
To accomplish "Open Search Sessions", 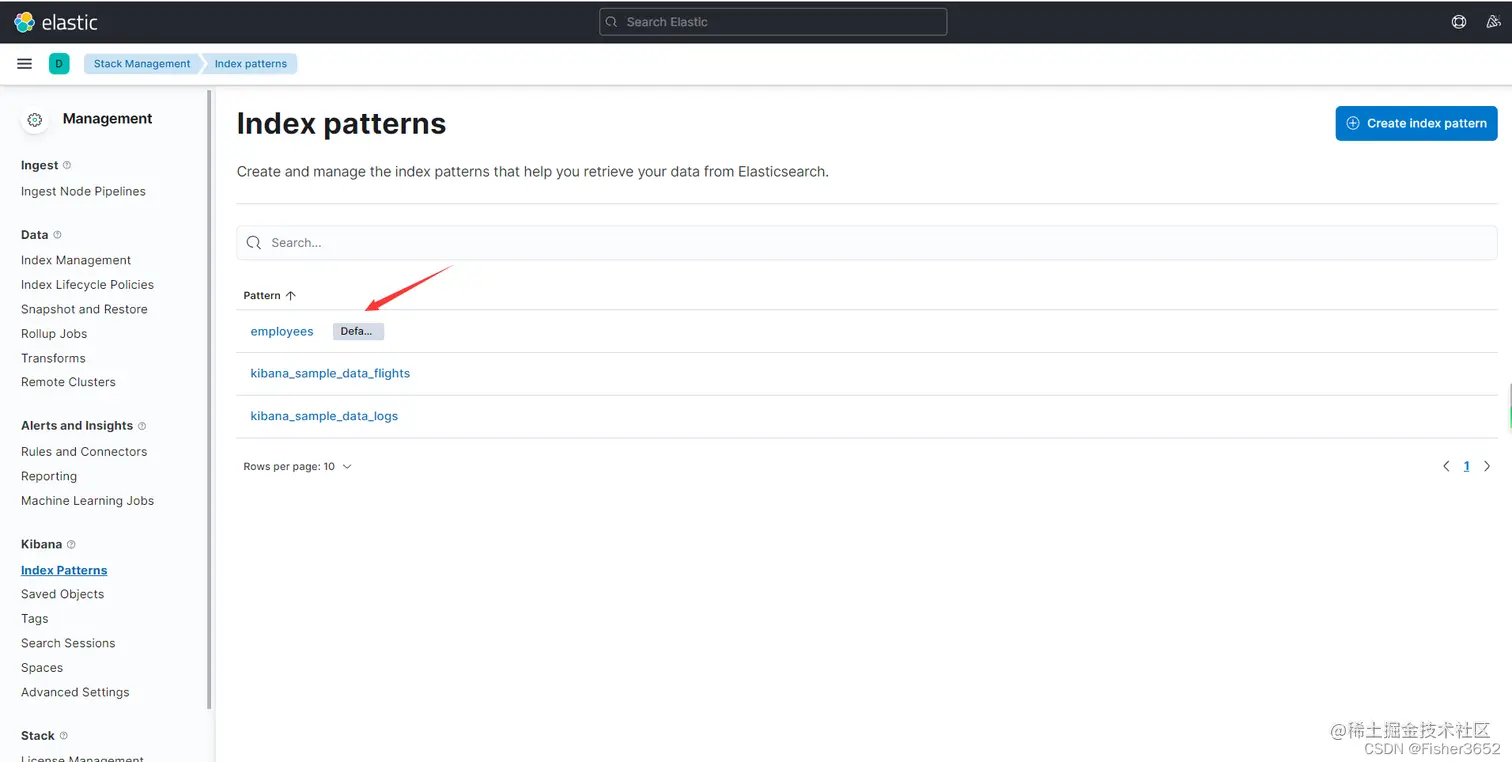I will (68, 644).
